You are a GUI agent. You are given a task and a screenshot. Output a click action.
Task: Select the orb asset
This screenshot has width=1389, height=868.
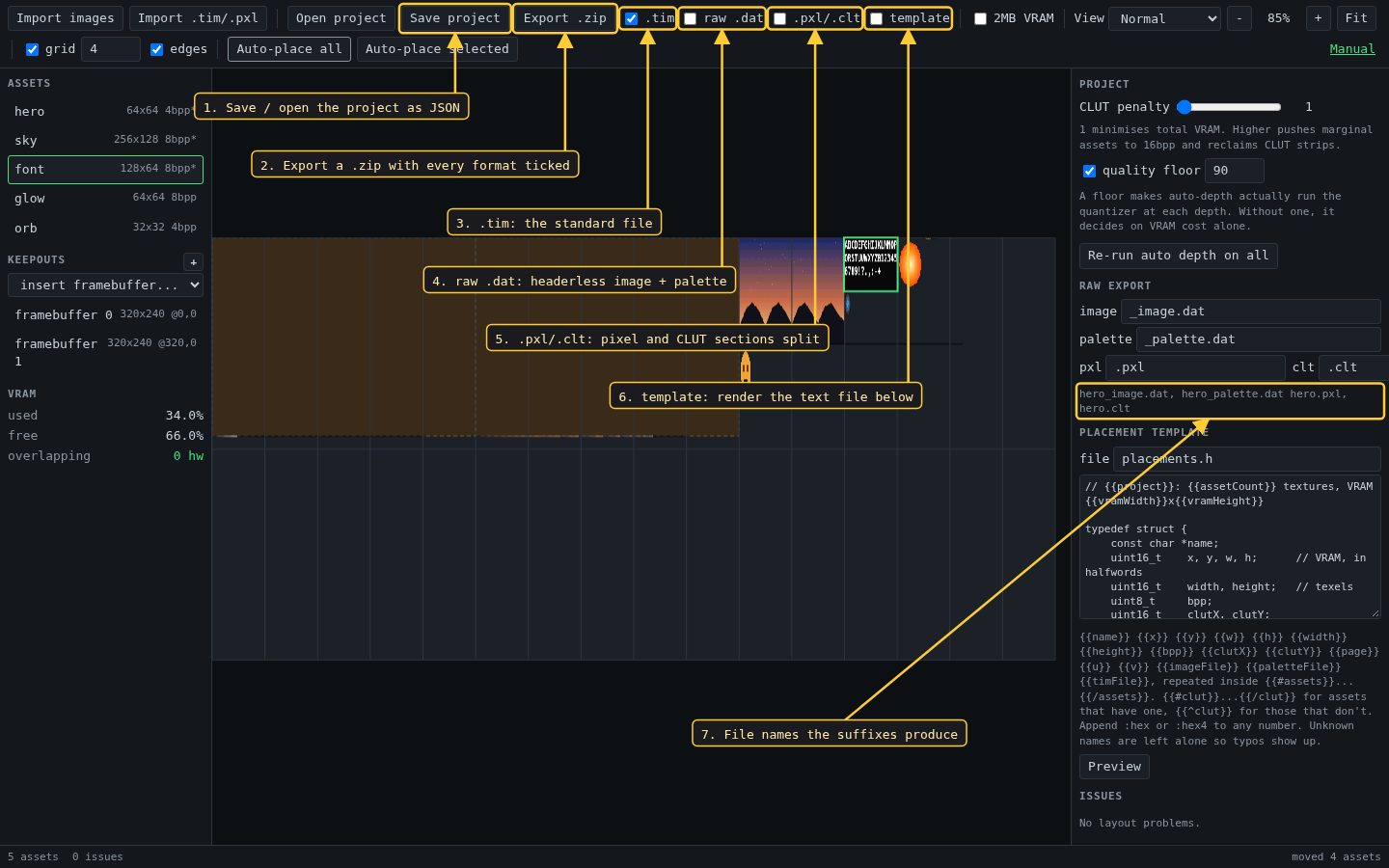(105, 228)
